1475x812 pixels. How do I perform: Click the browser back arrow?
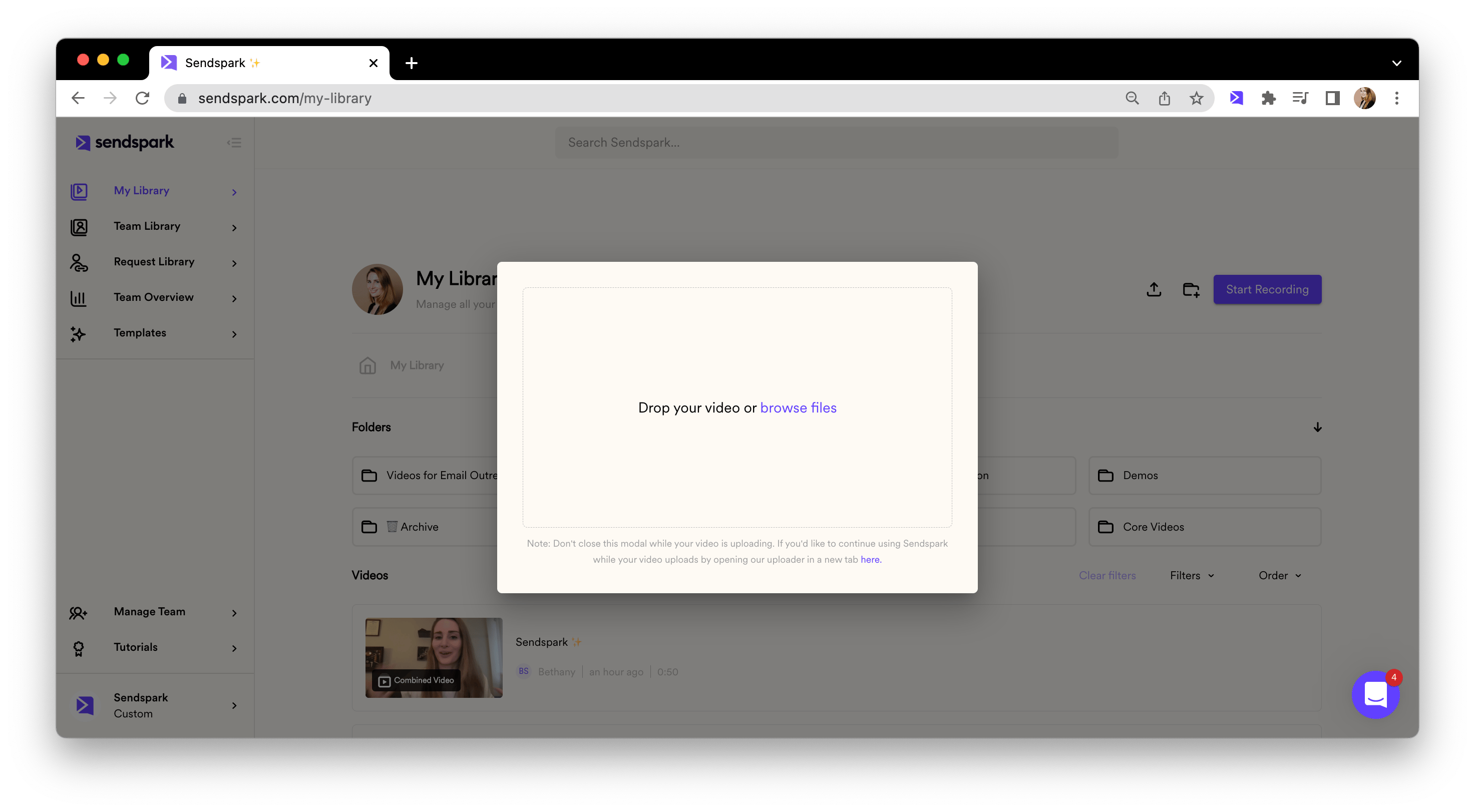tap(78, 99)
